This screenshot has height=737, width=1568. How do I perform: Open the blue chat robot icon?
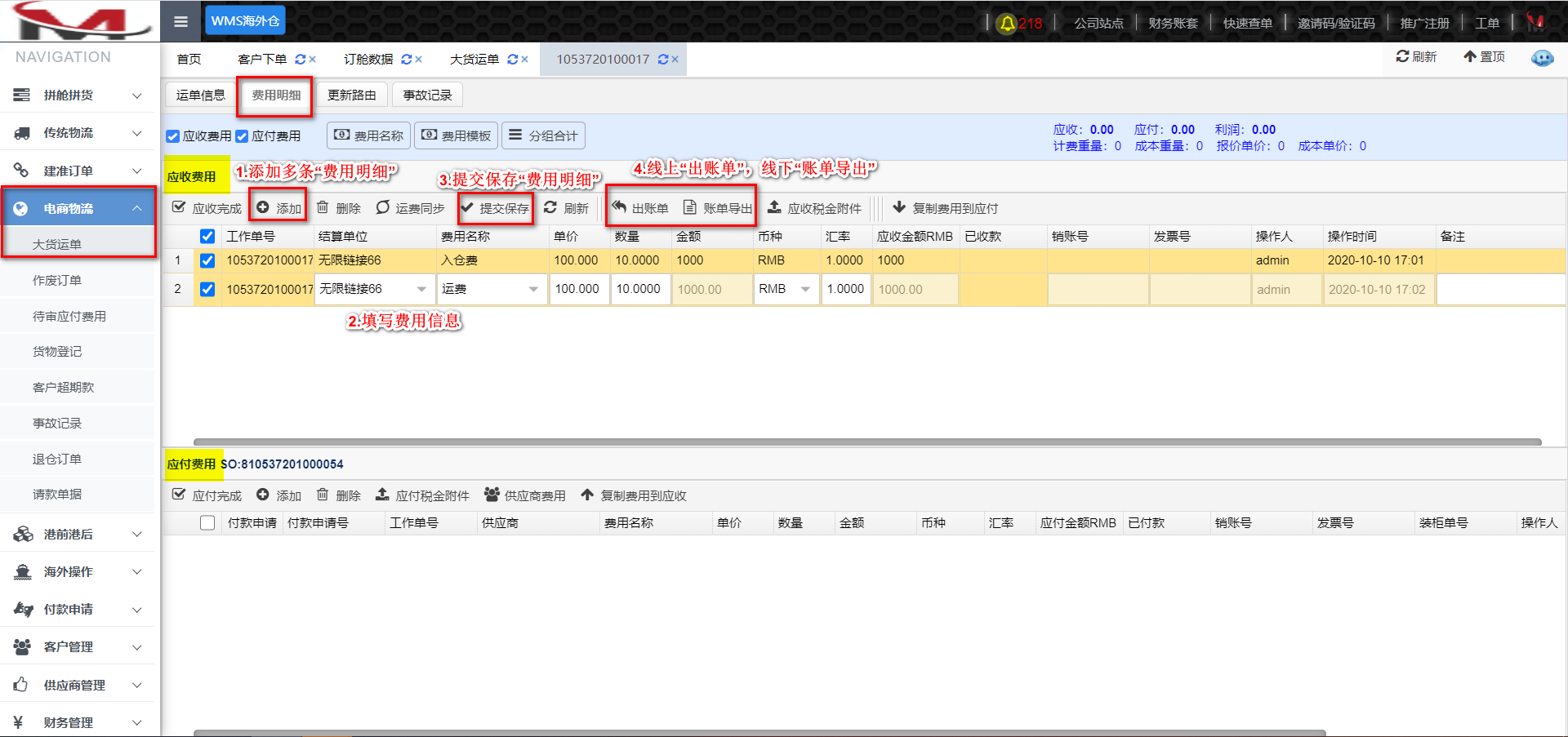click(1542, 58)
